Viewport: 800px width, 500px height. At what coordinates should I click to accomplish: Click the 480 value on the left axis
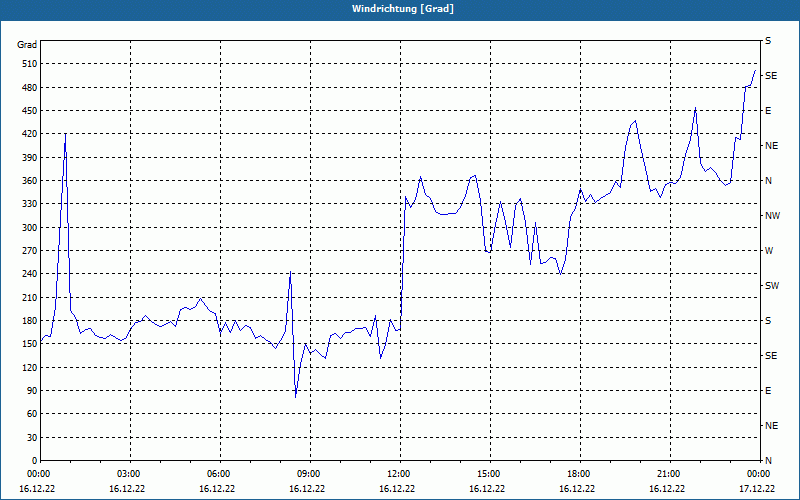pos(29,88)
